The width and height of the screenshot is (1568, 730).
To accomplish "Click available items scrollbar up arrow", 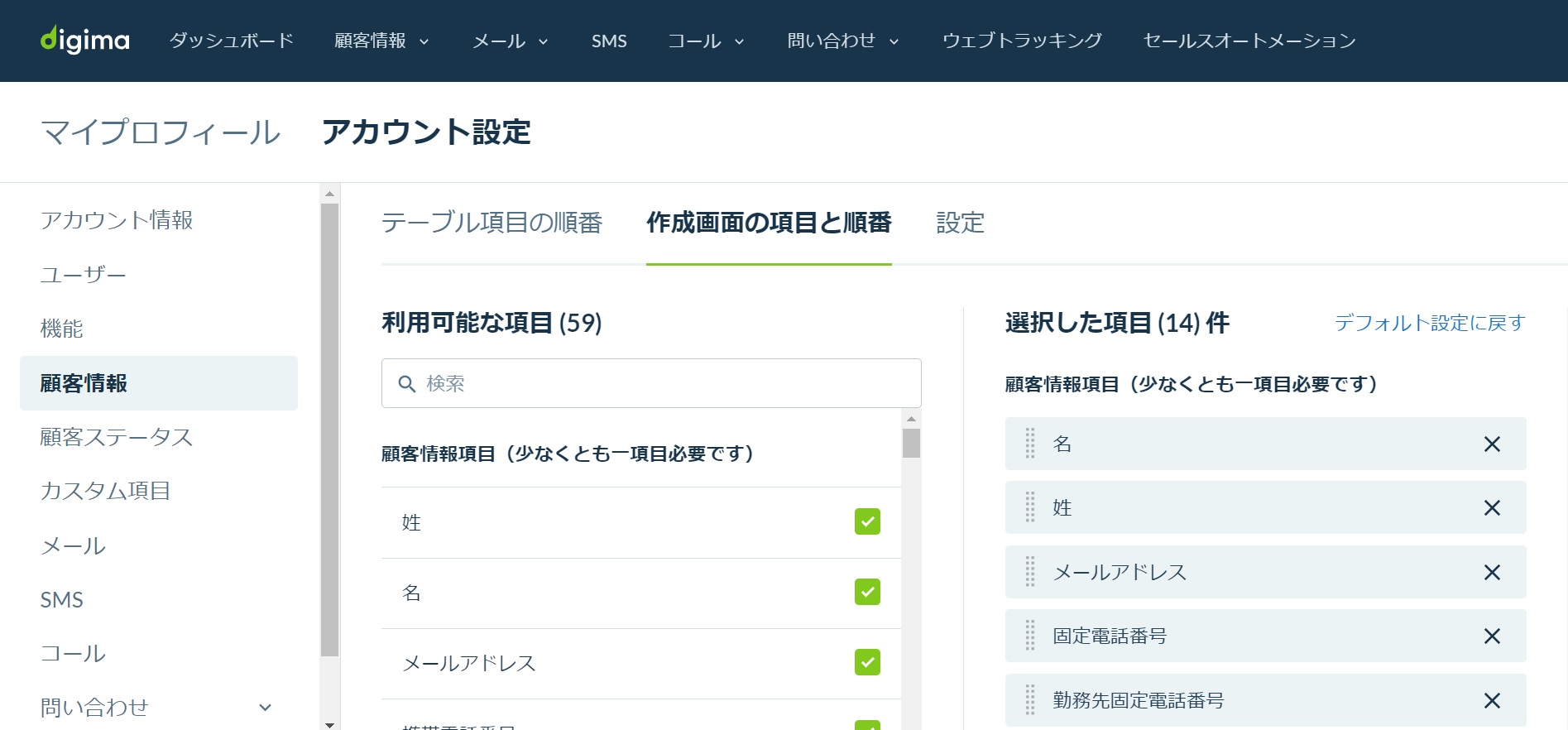I will 911,419.
